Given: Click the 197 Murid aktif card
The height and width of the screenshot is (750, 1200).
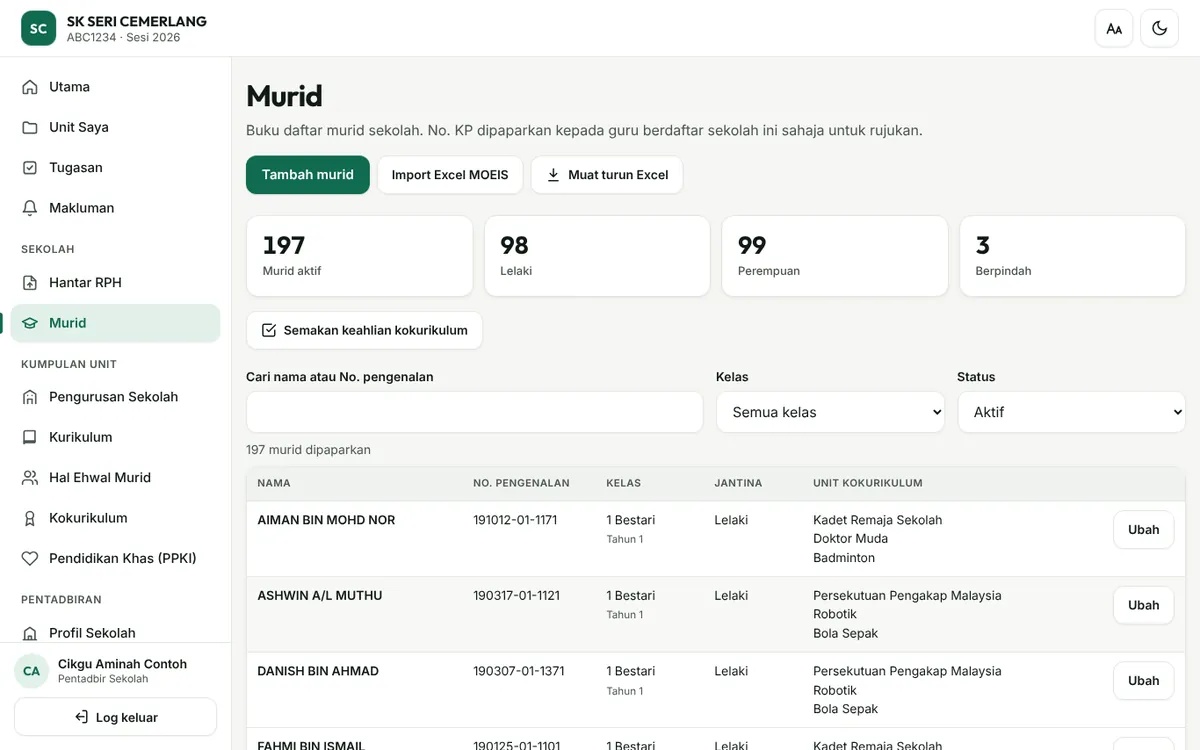Looking at the screenshot, I should tap(359, 256).
